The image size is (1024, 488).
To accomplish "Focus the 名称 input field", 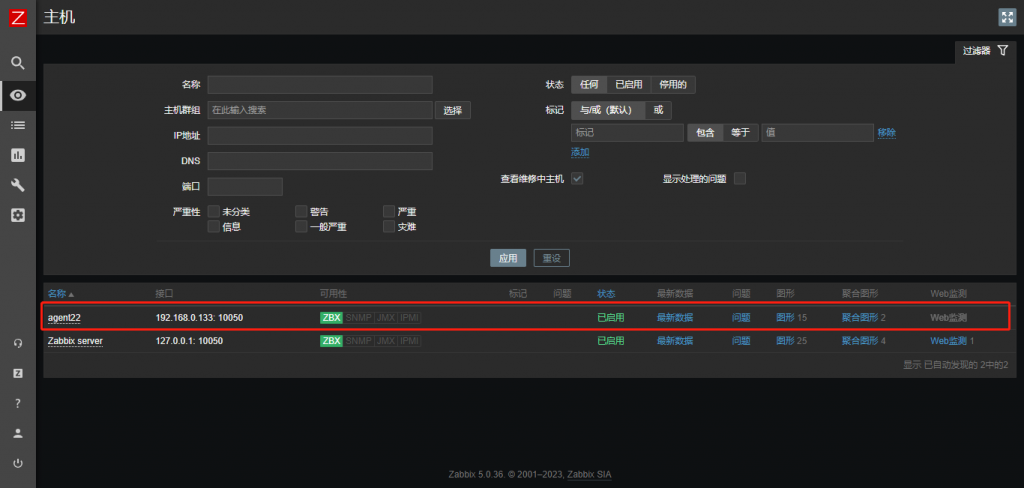I will (x=320, y=85).
